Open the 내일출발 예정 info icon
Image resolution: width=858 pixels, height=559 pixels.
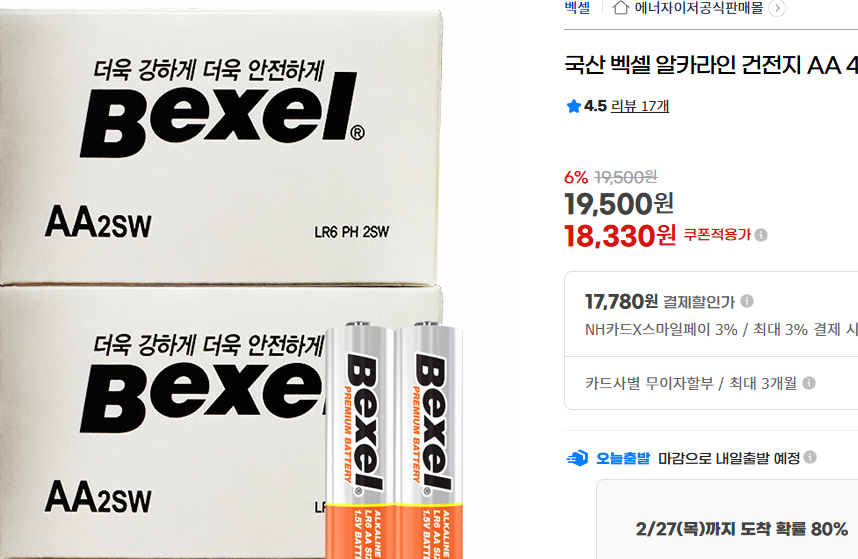[x=810, y=457]
